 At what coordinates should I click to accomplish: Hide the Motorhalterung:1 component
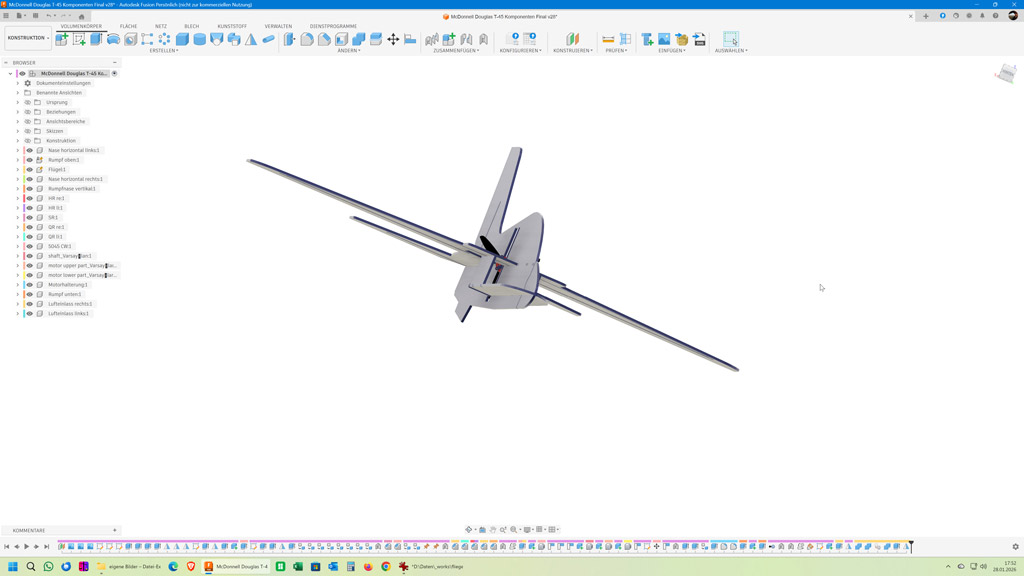(29, 285)
